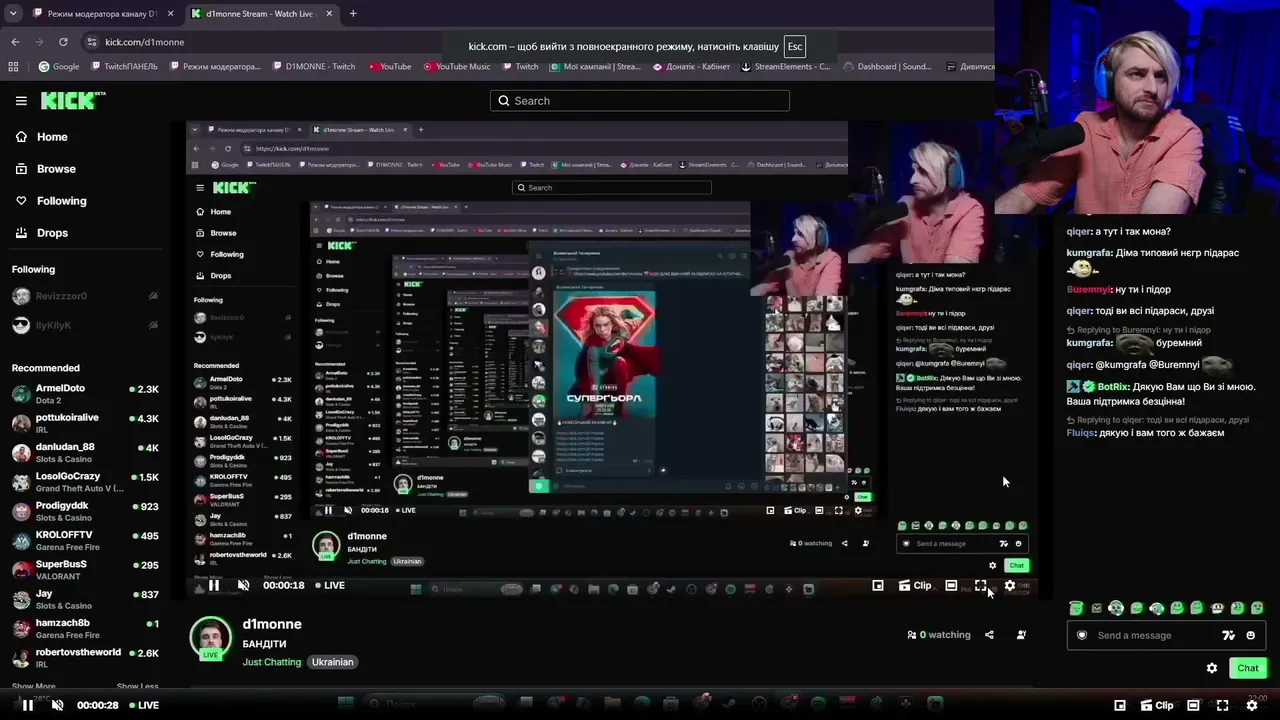
Task: Open the TwitchПАНЕЛЬ bookmark in the main bookmarks bar
Action: point(124,67)
